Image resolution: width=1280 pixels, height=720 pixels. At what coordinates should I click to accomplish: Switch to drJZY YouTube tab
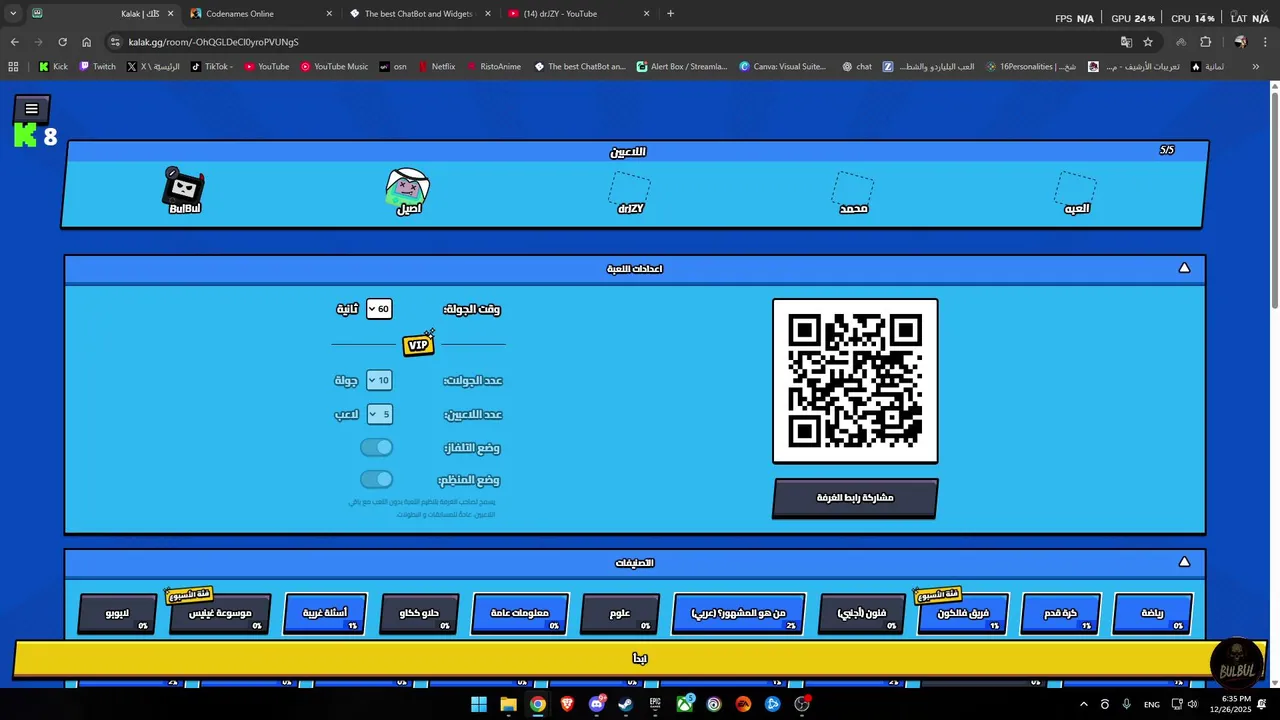578,14
